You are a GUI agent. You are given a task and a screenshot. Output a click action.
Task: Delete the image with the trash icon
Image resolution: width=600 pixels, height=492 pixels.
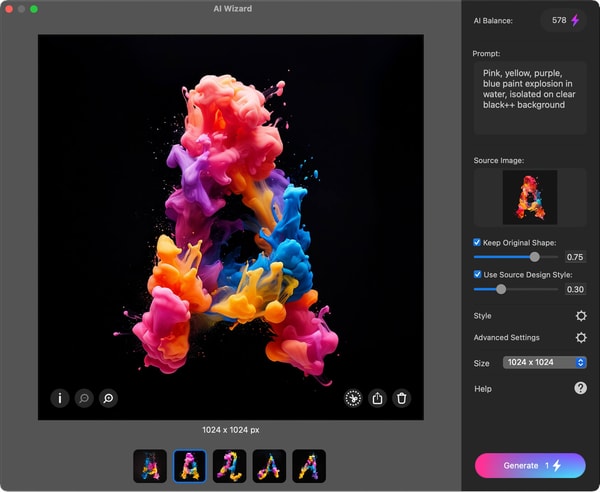401,398
